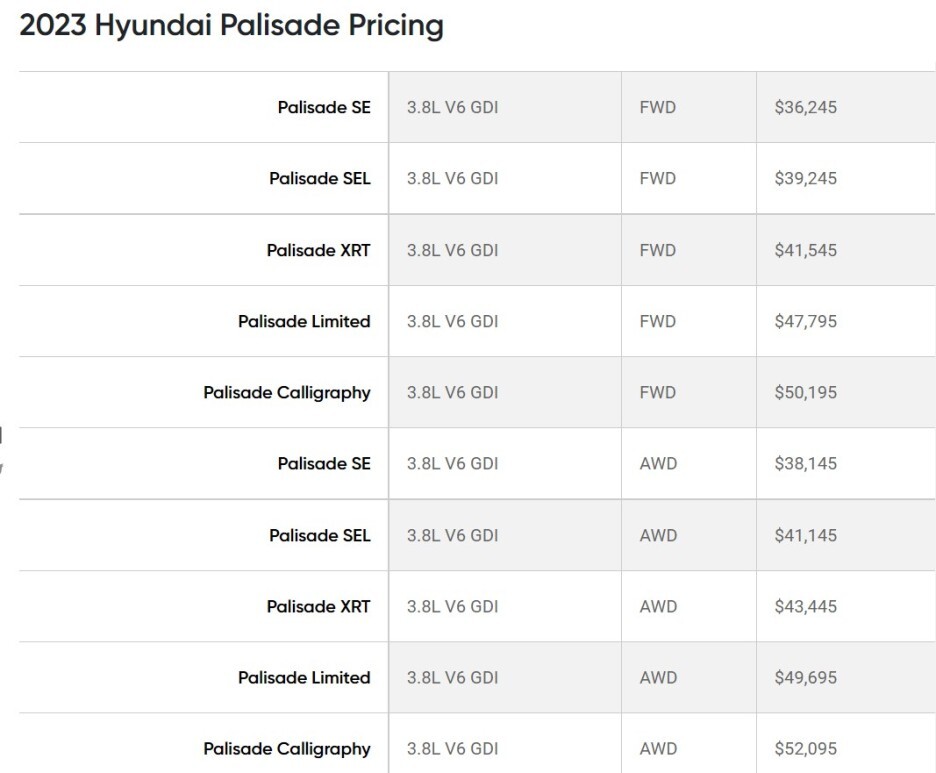
Task: Click the $47,795 price cell
Action: coord(805,321)
